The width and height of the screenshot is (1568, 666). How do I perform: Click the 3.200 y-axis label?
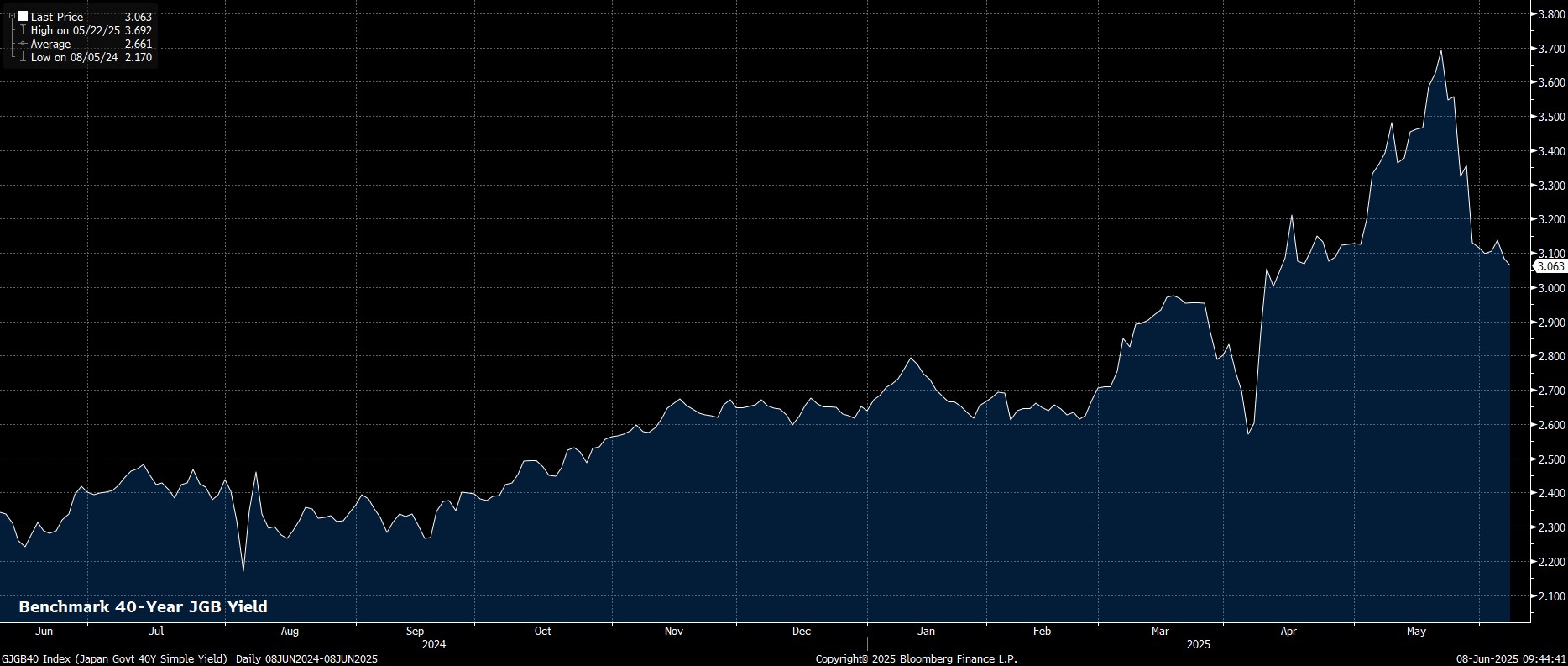(1550, 220)
